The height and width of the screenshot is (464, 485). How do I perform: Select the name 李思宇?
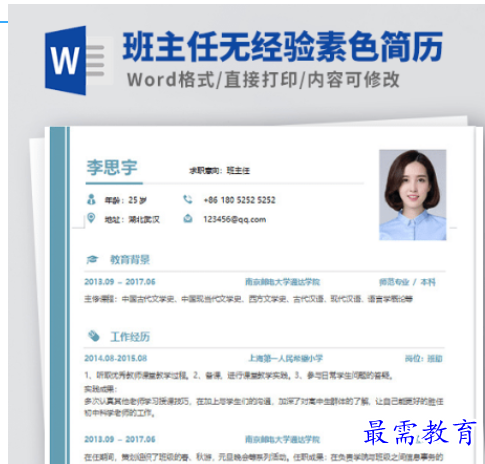[x=112, y=167]
